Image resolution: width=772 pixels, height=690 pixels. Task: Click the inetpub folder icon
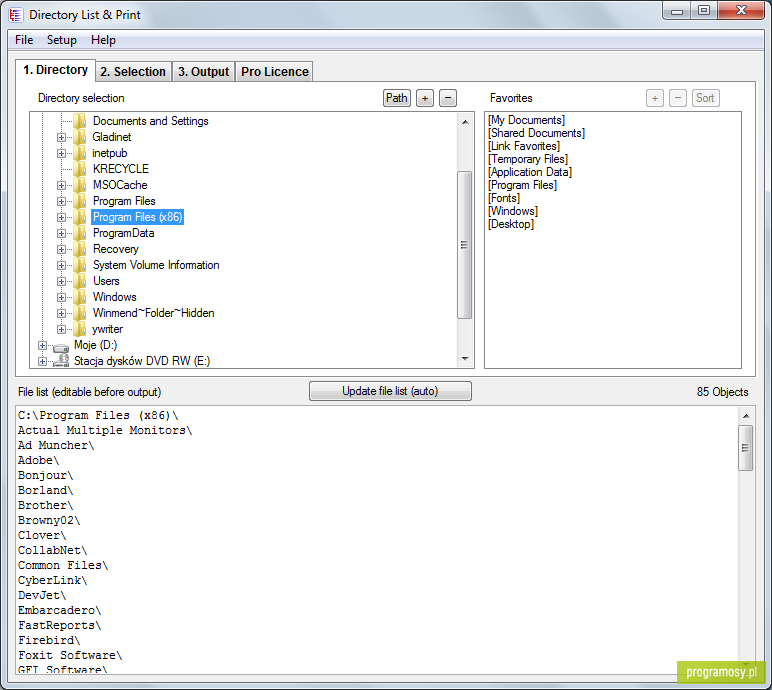pyautogui.click(x=80, y=153)
